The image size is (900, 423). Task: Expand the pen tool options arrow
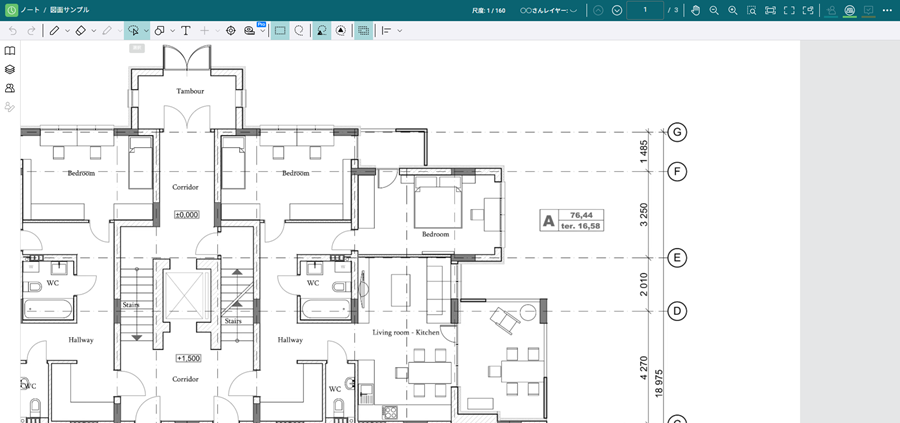(67, 31)
